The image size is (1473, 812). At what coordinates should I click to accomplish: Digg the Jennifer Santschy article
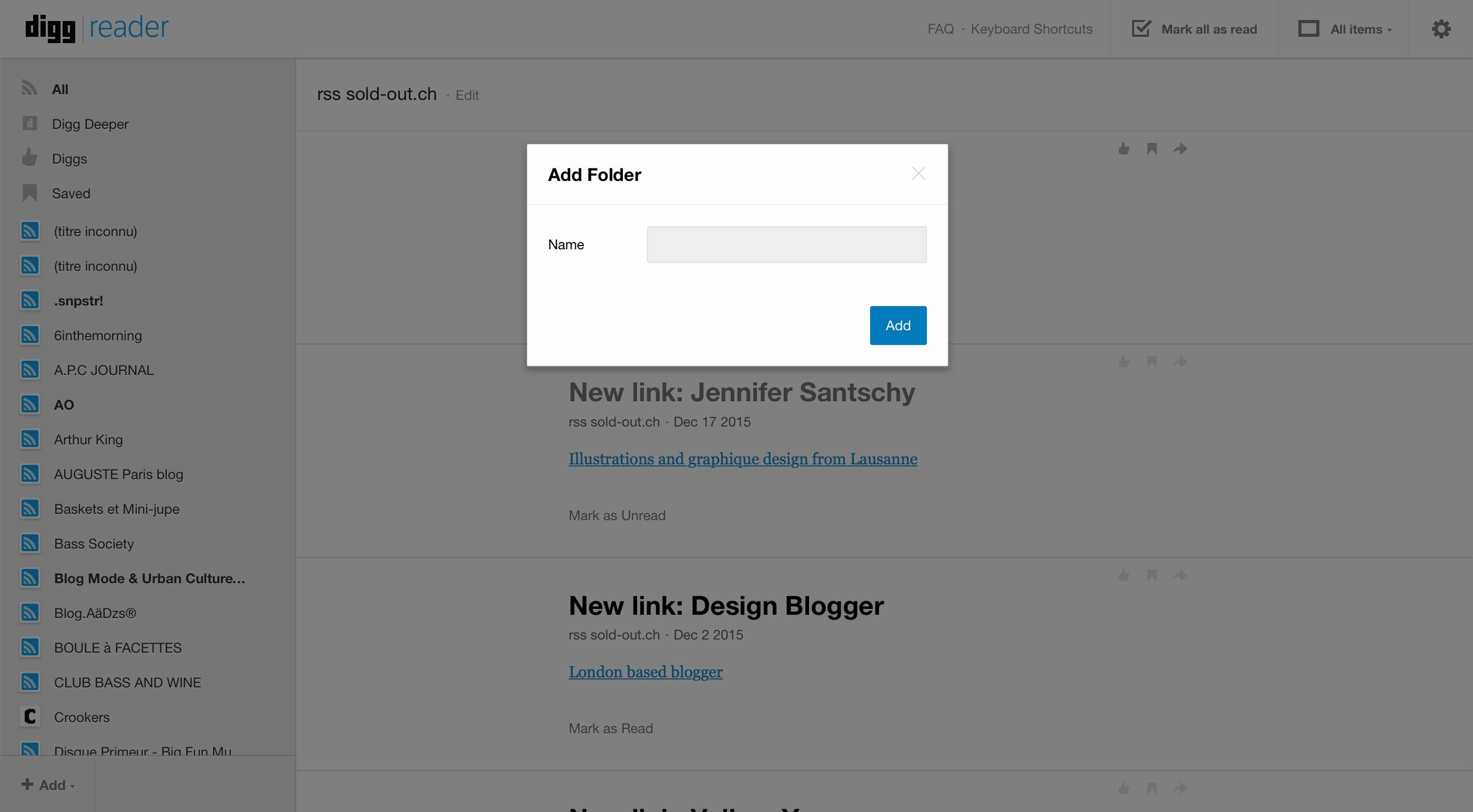pos(1124,362)
